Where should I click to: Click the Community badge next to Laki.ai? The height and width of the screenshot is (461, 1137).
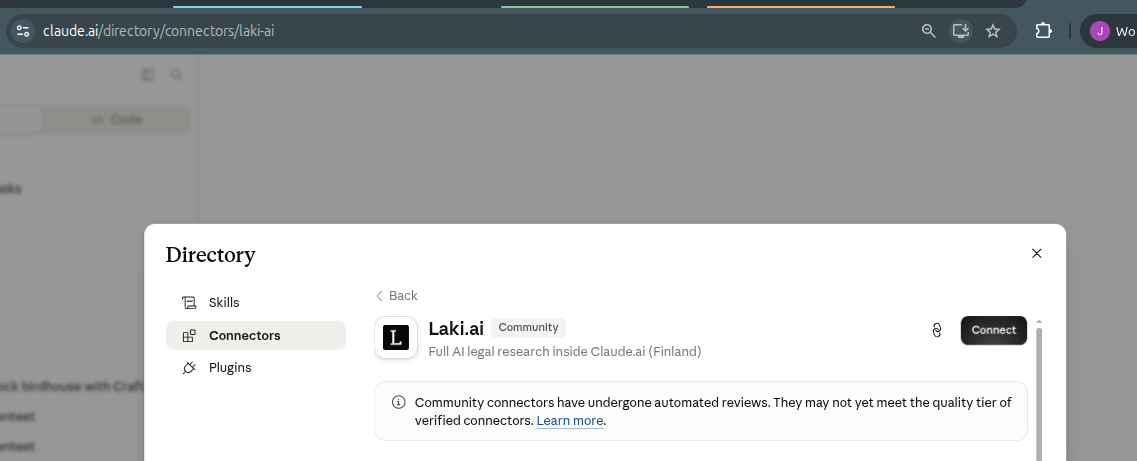[528, 328]
